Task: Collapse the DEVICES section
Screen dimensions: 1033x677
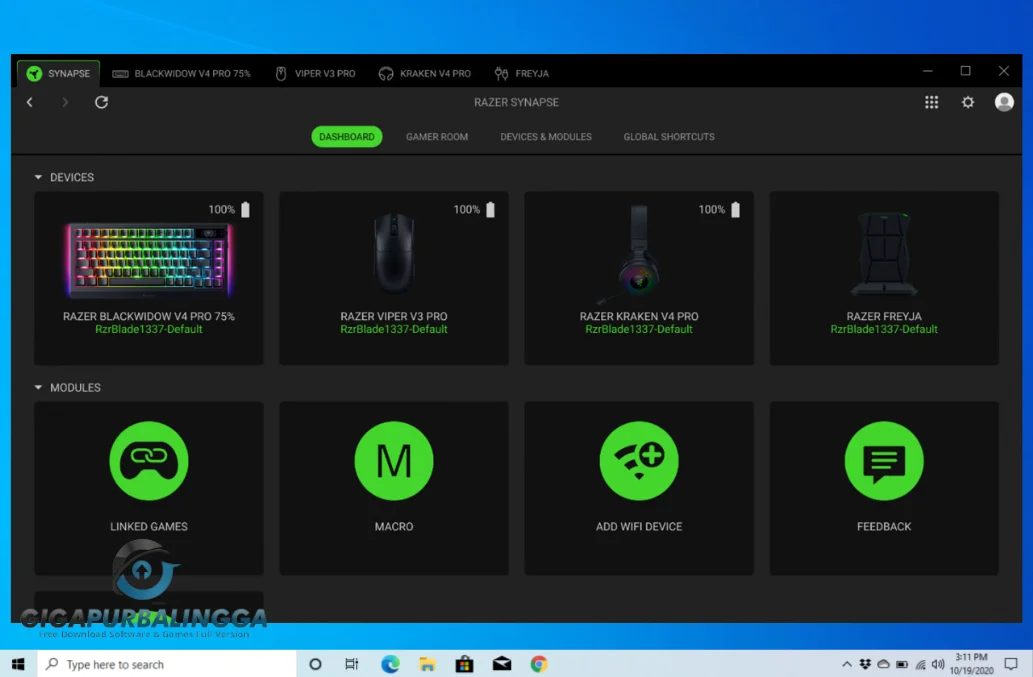Action: tap(38, 177)
